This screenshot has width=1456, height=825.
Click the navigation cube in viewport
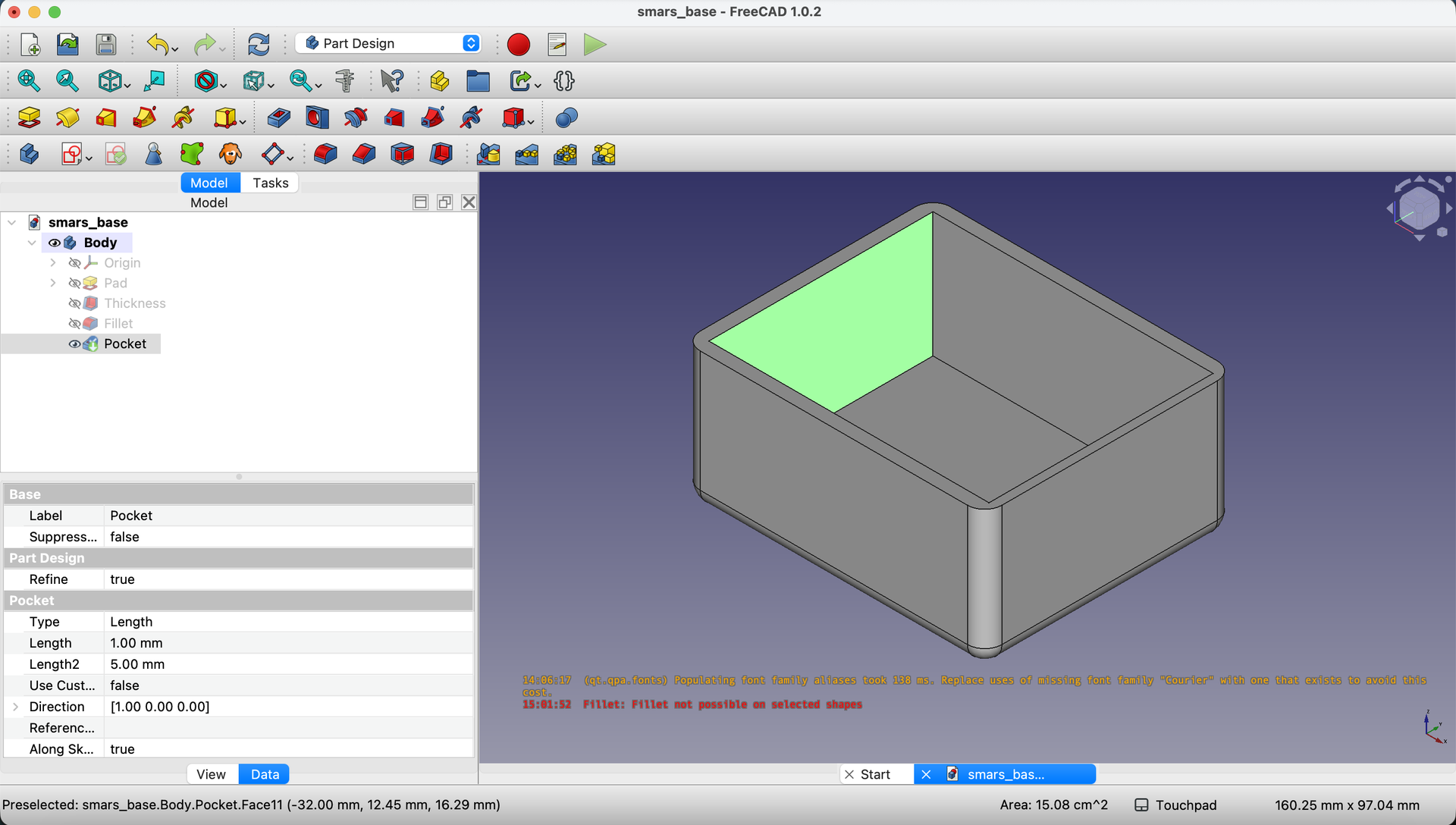coord(1419,208)
